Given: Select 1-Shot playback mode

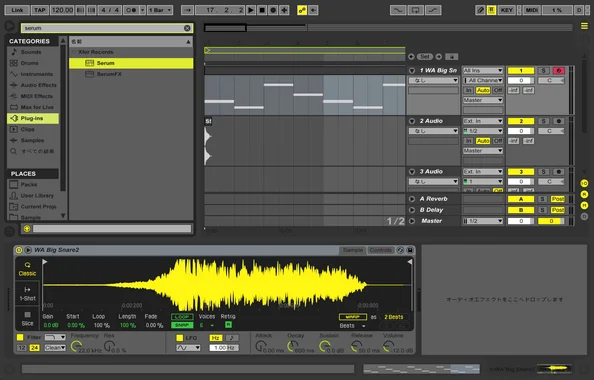Looking at the screenshot, I should [x=27, y=294].
